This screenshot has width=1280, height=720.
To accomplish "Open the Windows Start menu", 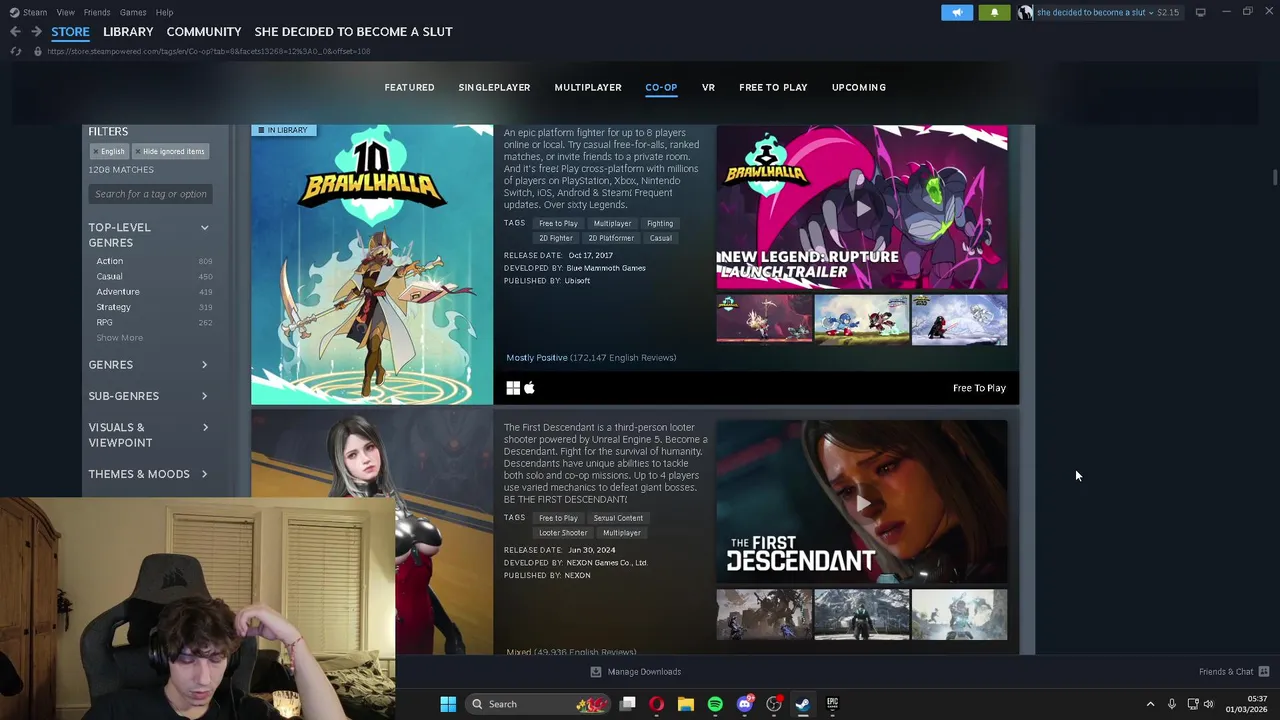I will [448, 704].
